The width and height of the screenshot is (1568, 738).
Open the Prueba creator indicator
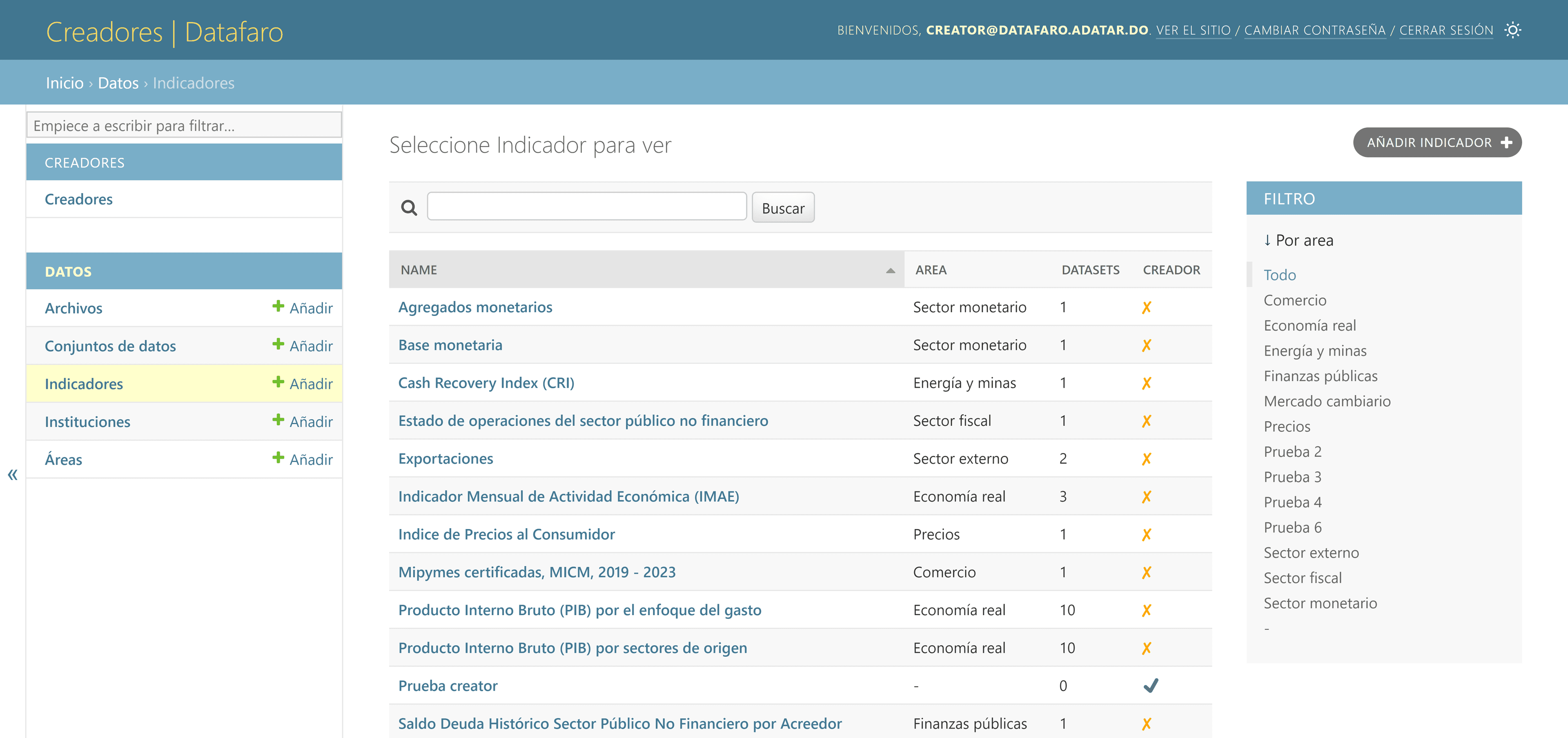(448, 686)
